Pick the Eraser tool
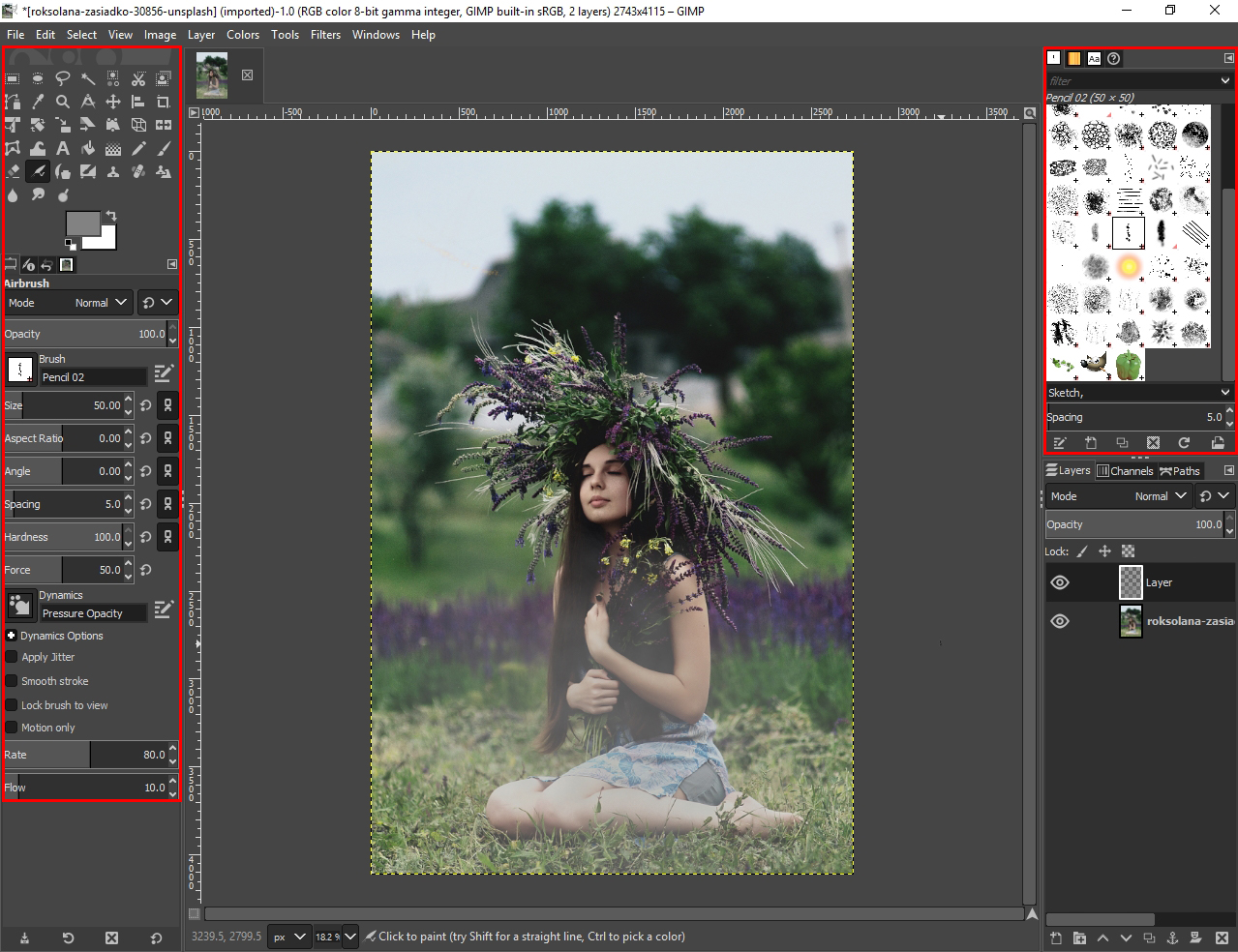This screenshot has height=952, width=1238. point(13,171)
